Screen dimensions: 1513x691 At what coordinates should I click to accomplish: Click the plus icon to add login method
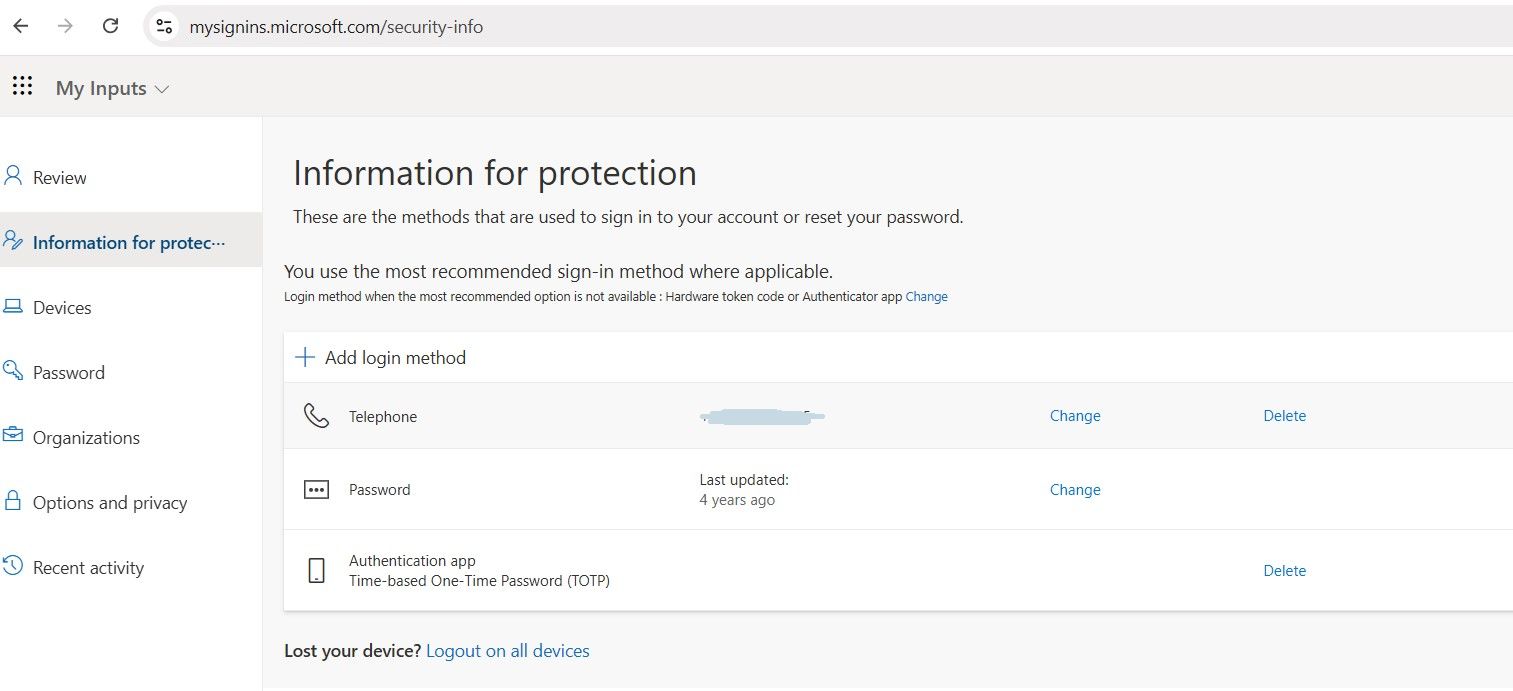click(304, 357)
